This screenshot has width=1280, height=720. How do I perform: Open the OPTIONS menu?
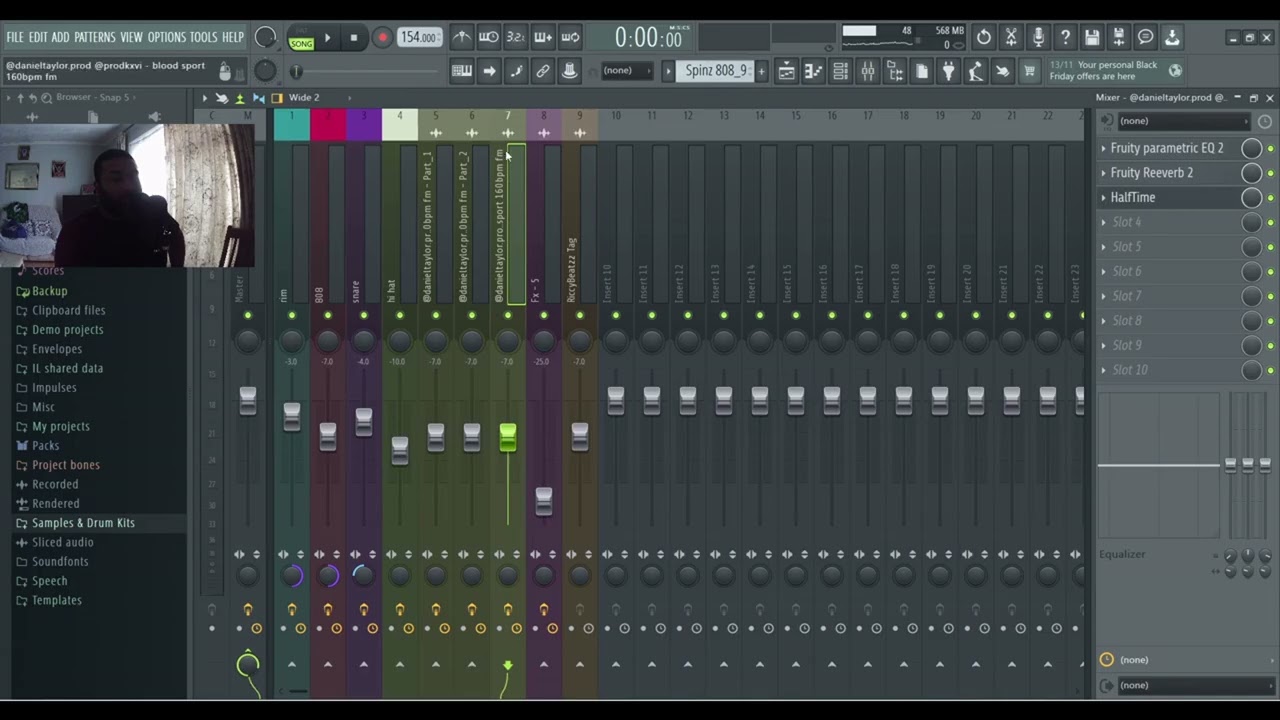tap(167, 37)
